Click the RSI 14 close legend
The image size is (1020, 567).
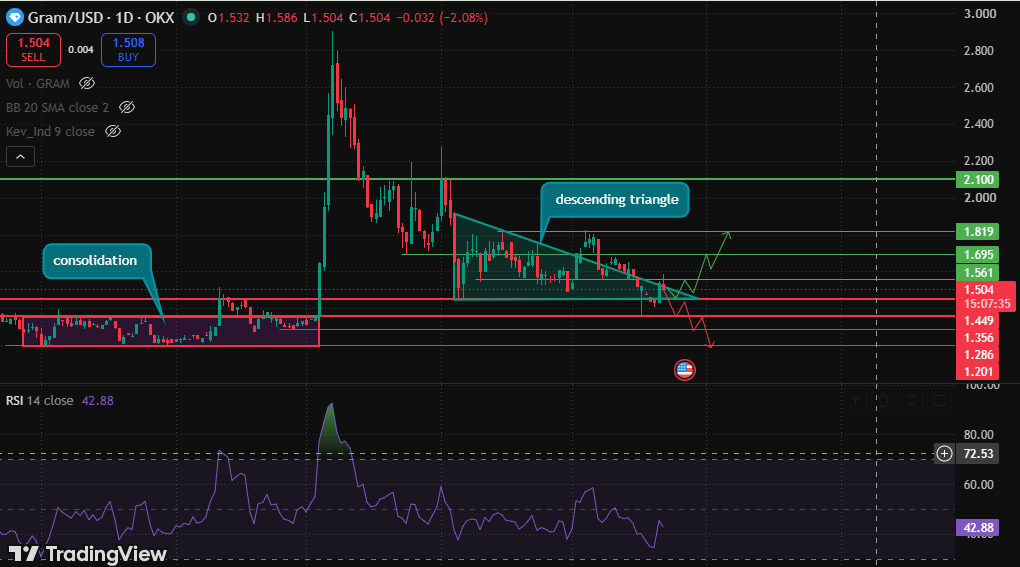[x=40, y=401]
